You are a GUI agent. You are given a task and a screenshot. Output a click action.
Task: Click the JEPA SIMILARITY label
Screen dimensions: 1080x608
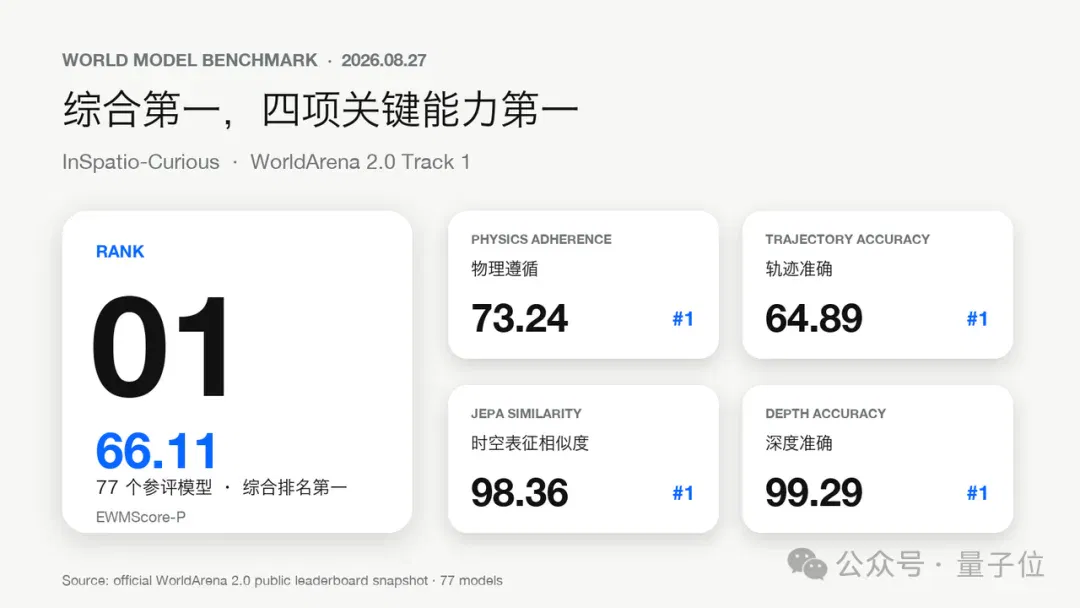[x=526, y=414]
